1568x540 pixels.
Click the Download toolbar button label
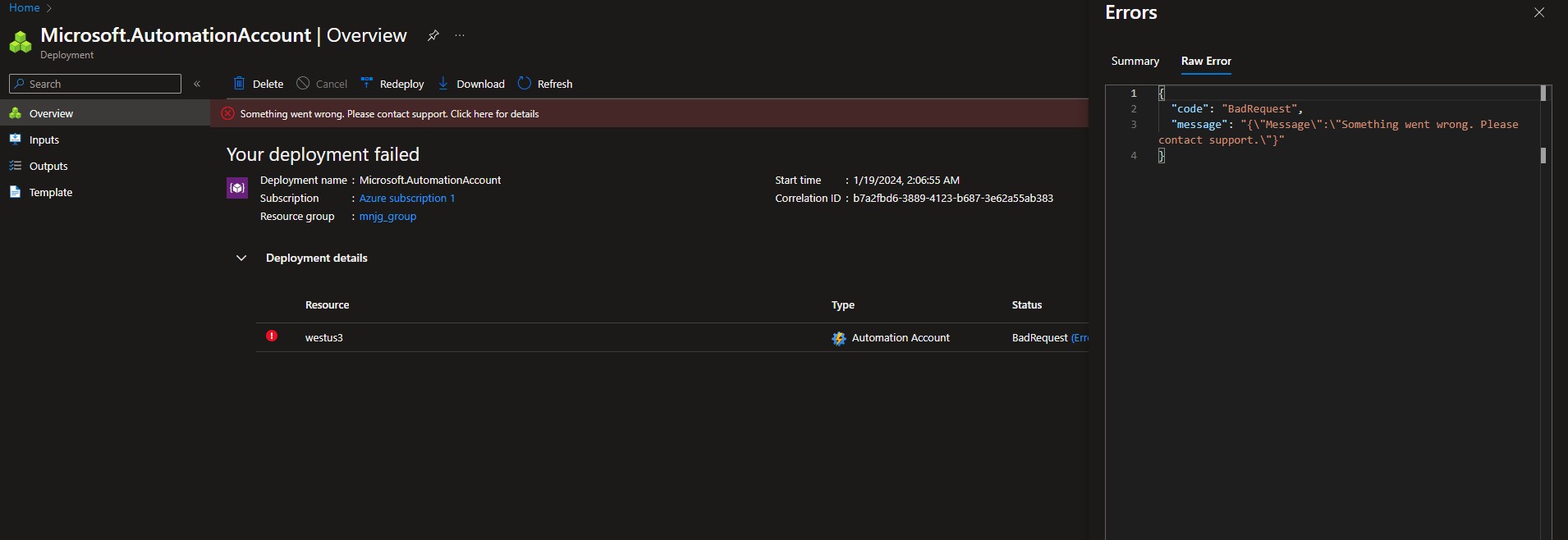click(480, 84)
